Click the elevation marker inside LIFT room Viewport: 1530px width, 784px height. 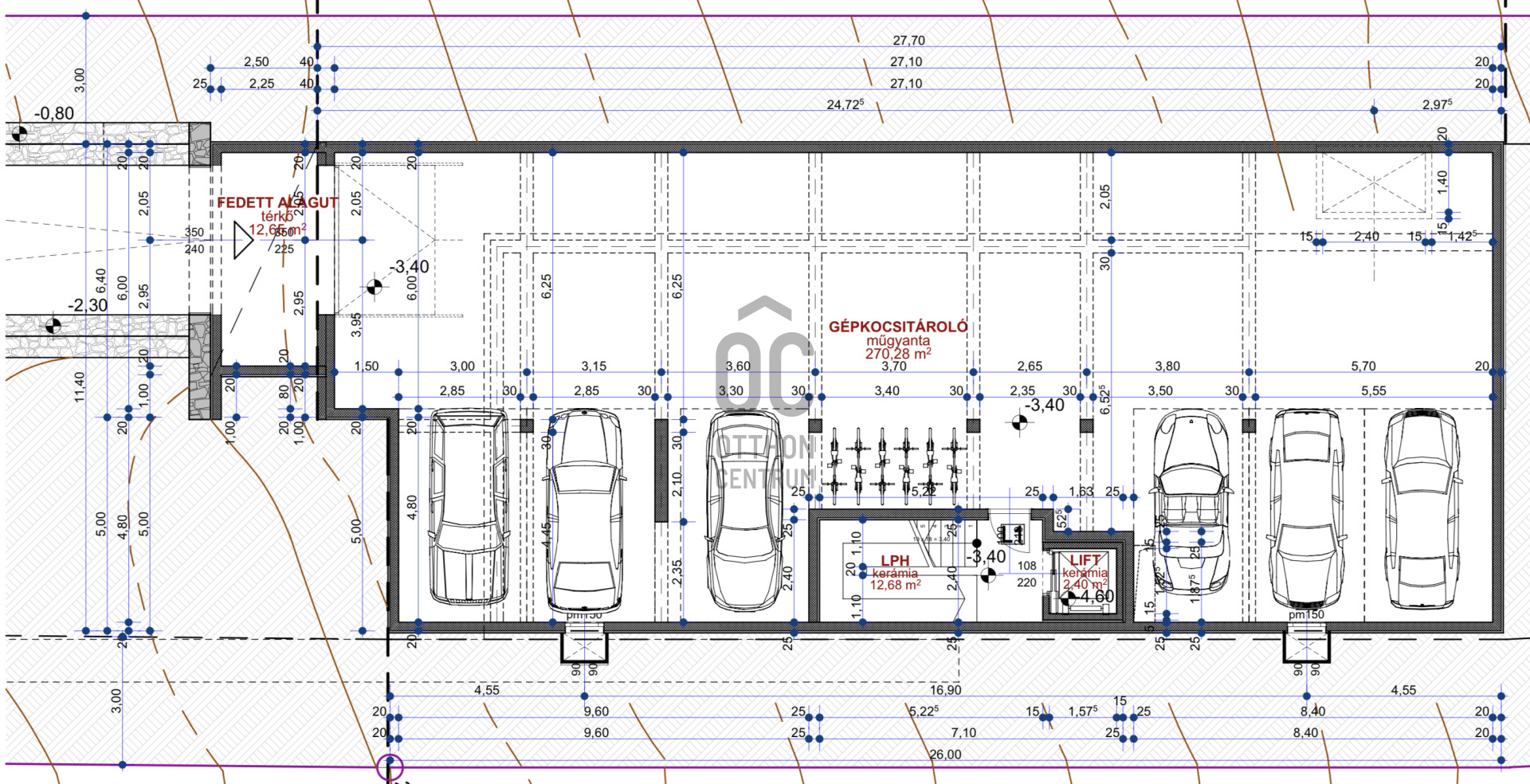pos(1069,596)
